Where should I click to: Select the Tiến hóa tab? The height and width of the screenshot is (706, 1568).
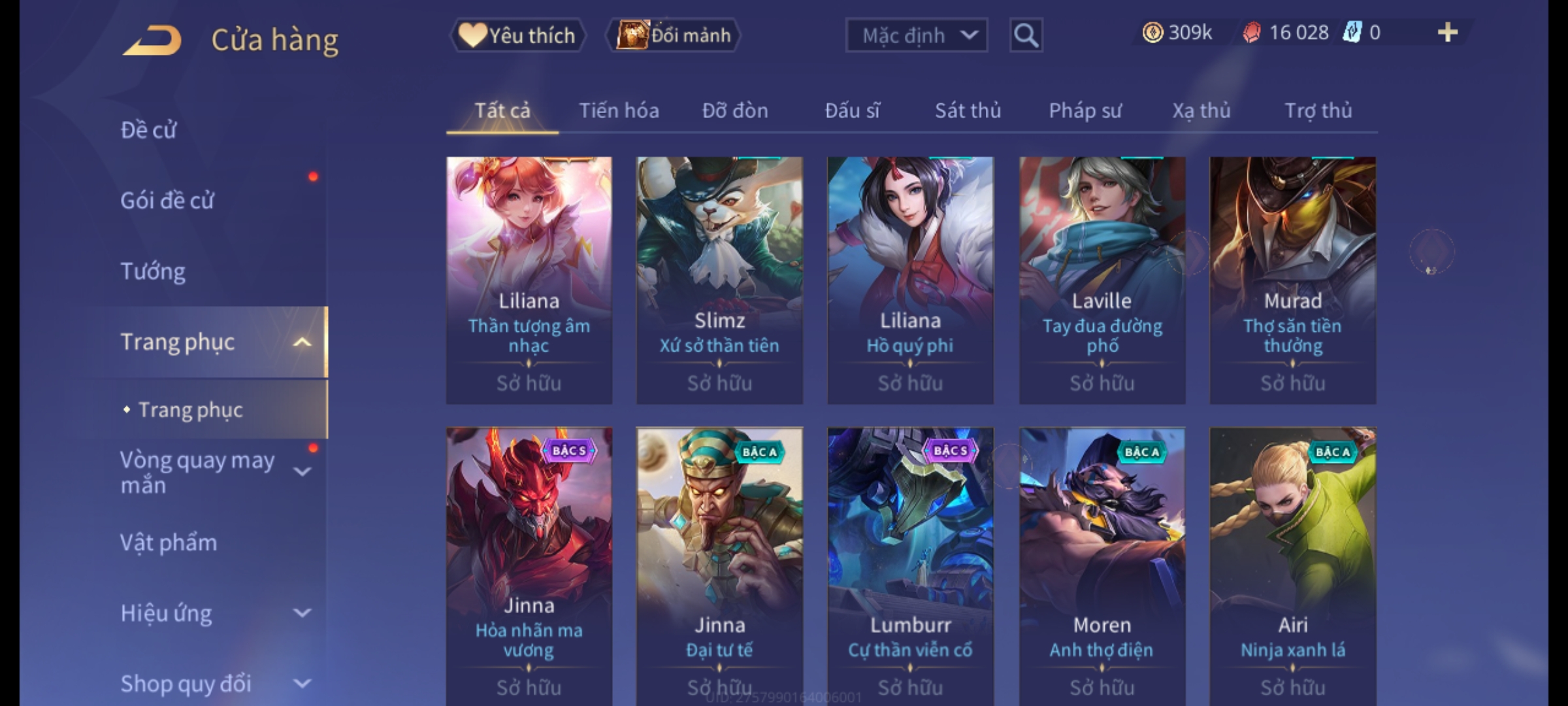[619, 110]
